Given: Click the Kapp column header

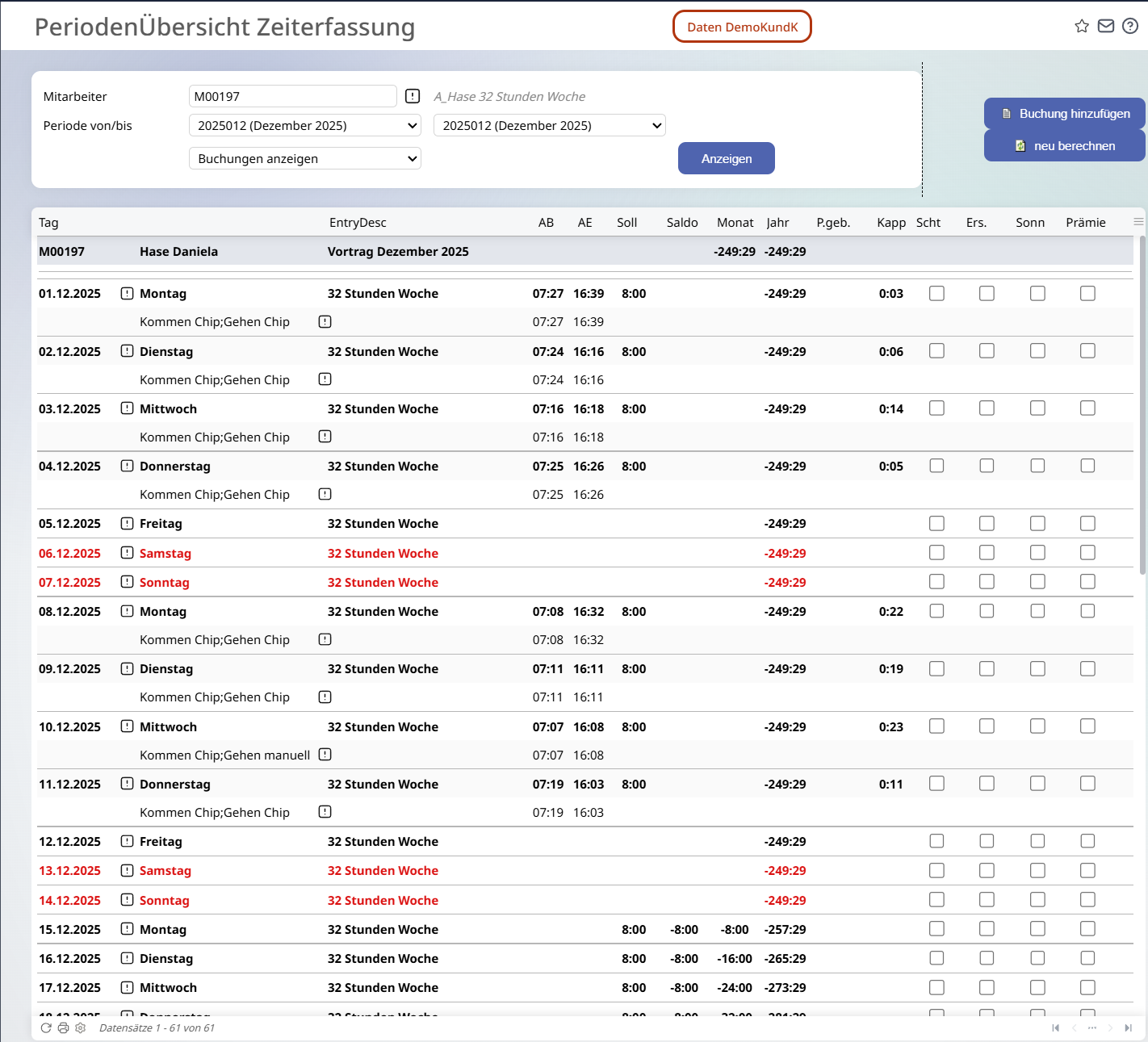Looking at the screenshot, I should (891, 222).
